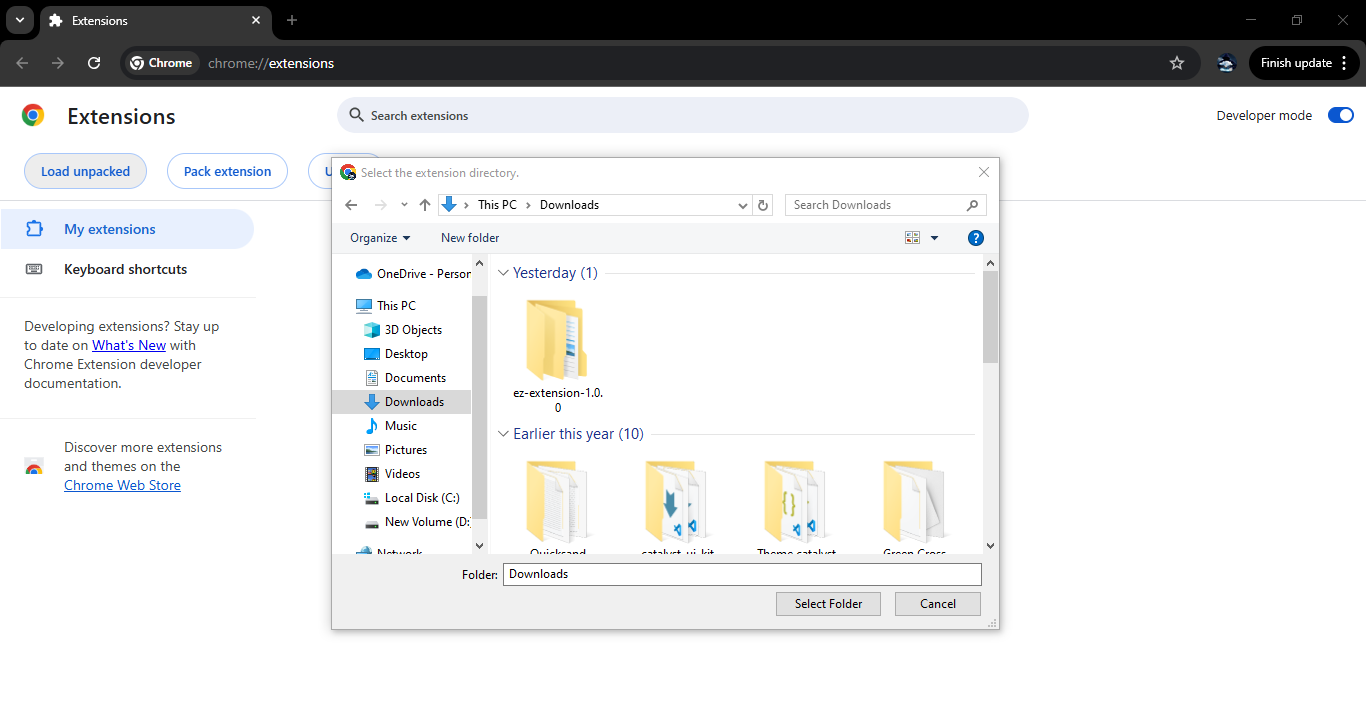Viewport: 1366px width, 727px height.
Task: Open the Chrome profile avatar icon
Action: (1226, 63)
